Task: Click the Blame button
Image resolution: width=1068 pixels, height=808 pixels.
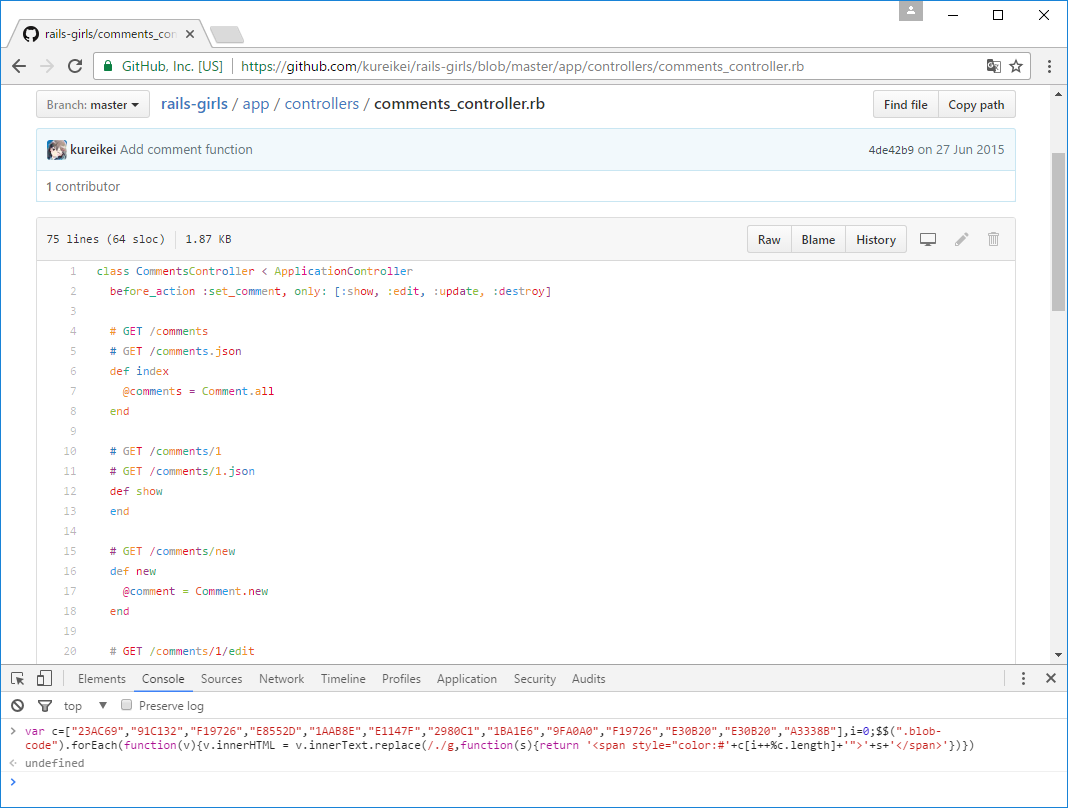Action: click(x=818, y=240)
